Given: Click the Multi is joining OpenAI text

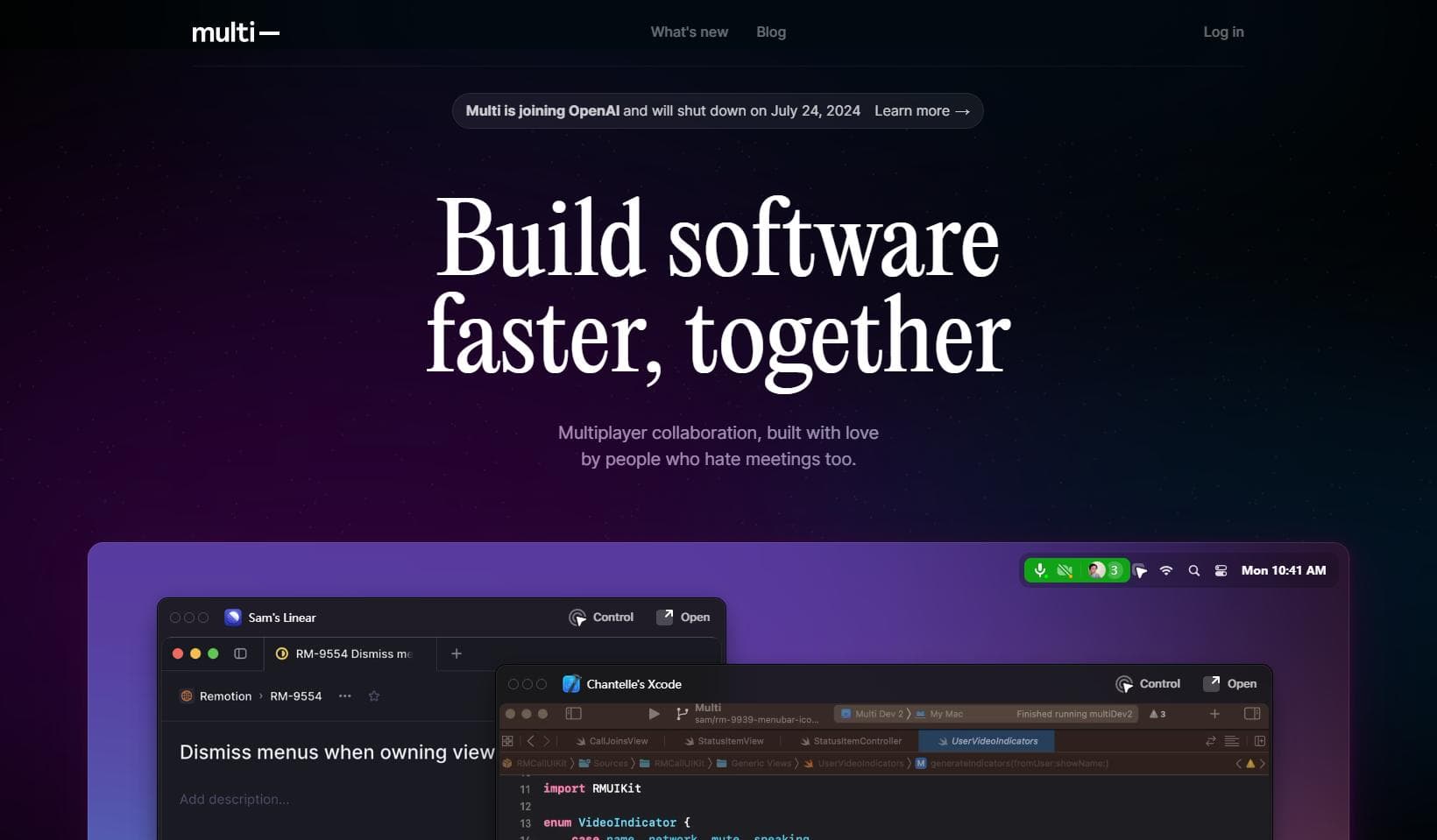Looking at the screenshot, I should 542,111.
